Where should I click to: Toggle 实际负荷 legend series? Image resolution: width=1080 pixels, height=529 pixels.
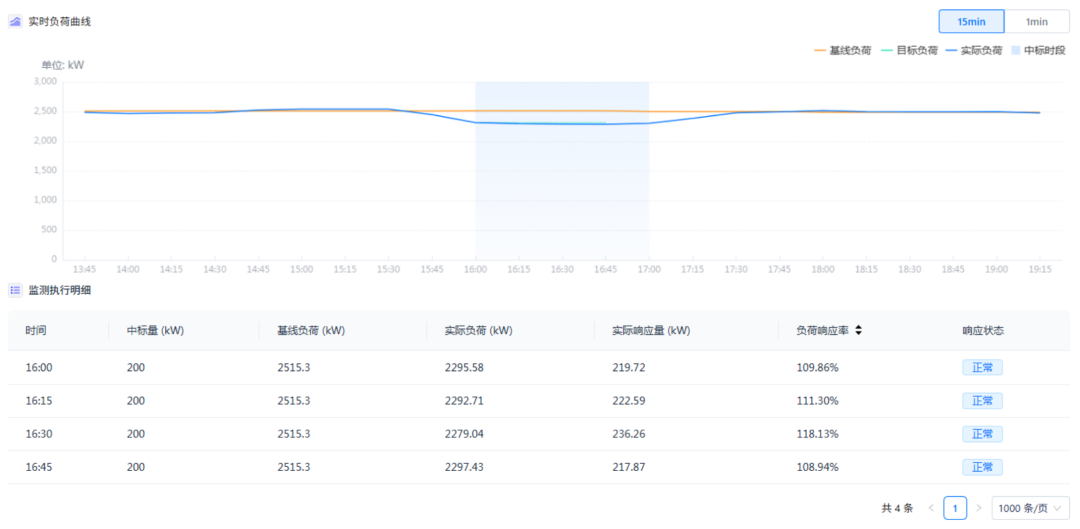pos(974,51)
